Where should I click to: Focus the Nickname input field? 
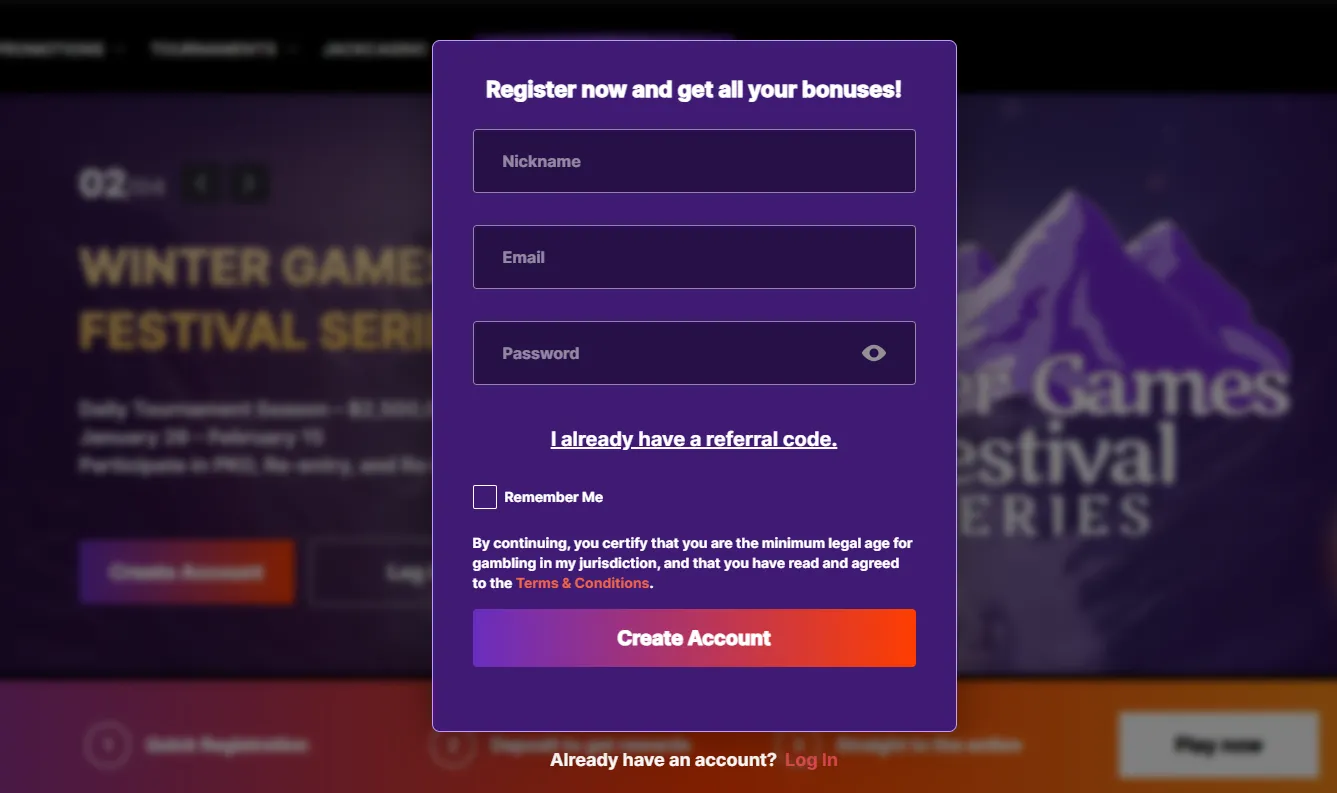(694, 161)
